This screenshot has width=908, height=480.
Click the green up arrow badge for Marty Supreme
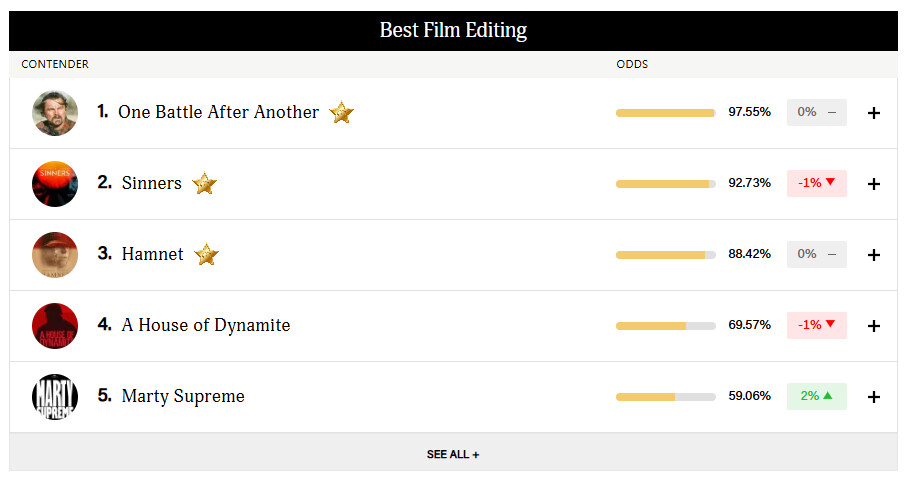[816, 396]
